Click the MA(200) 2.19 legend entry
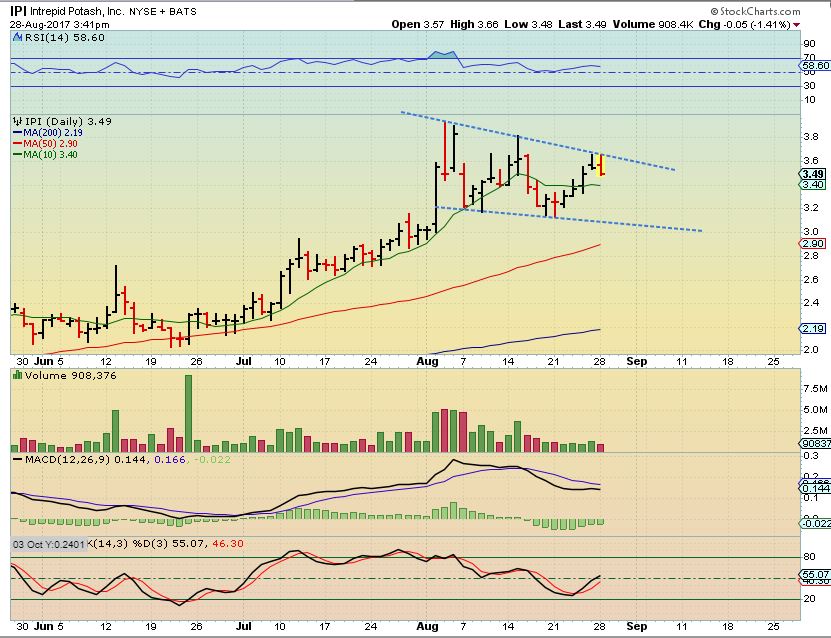The height and width of the screenshot is (638, 831). tap(52, 133)
